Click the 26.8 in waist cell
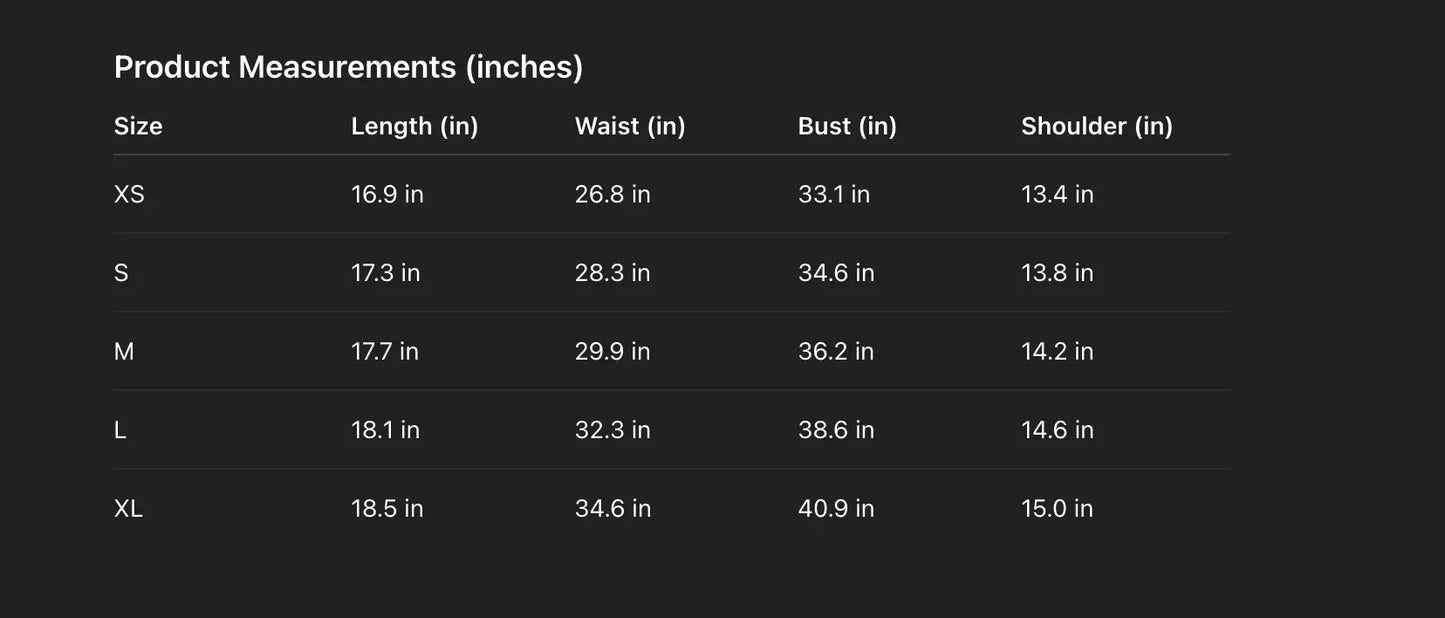This screenshot has height=618, width=1445. [x=612, y=194]
